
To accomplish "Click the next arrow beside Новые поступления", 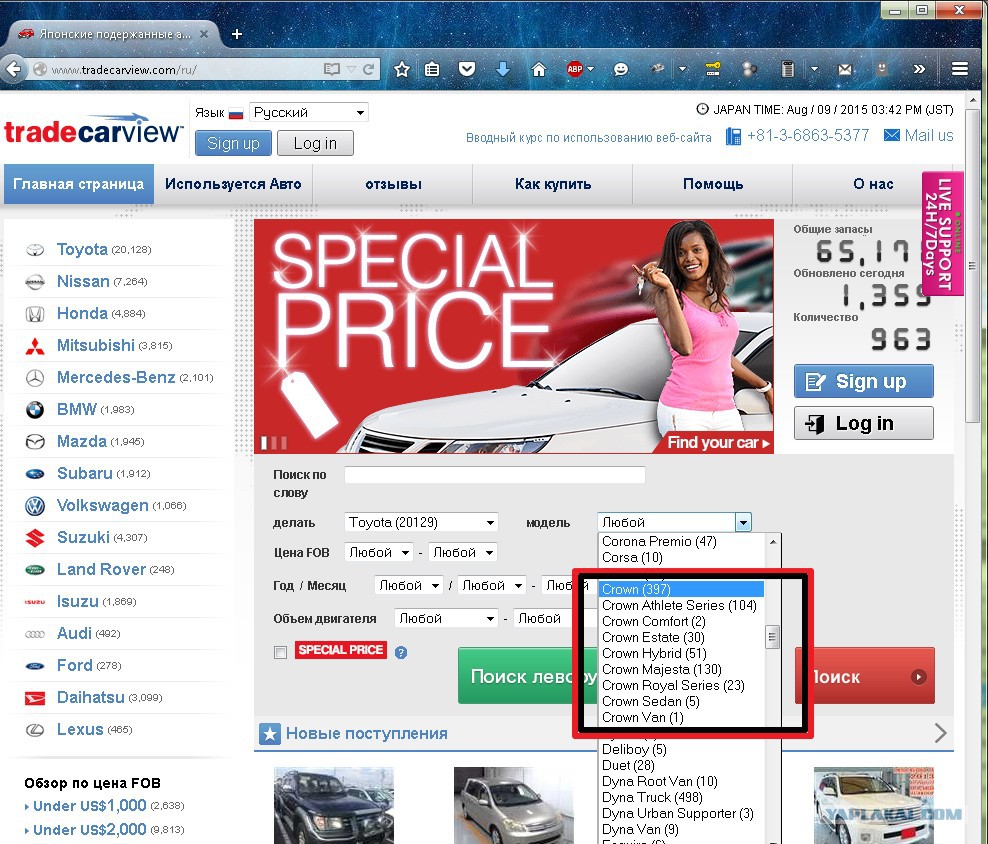I will pos(940,733).
